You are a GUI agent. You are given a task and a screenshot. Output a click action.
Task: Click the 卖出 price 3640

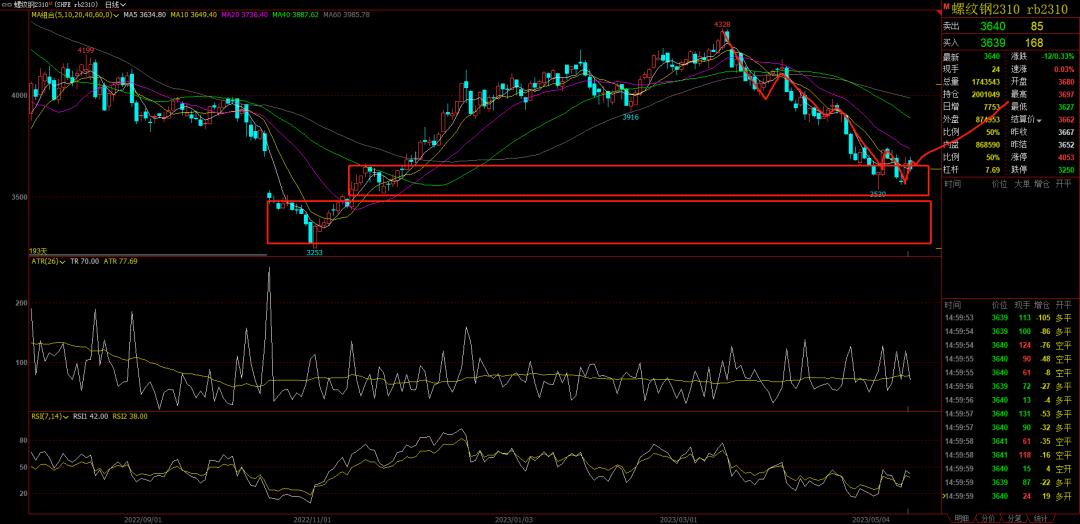click(994, 27)
